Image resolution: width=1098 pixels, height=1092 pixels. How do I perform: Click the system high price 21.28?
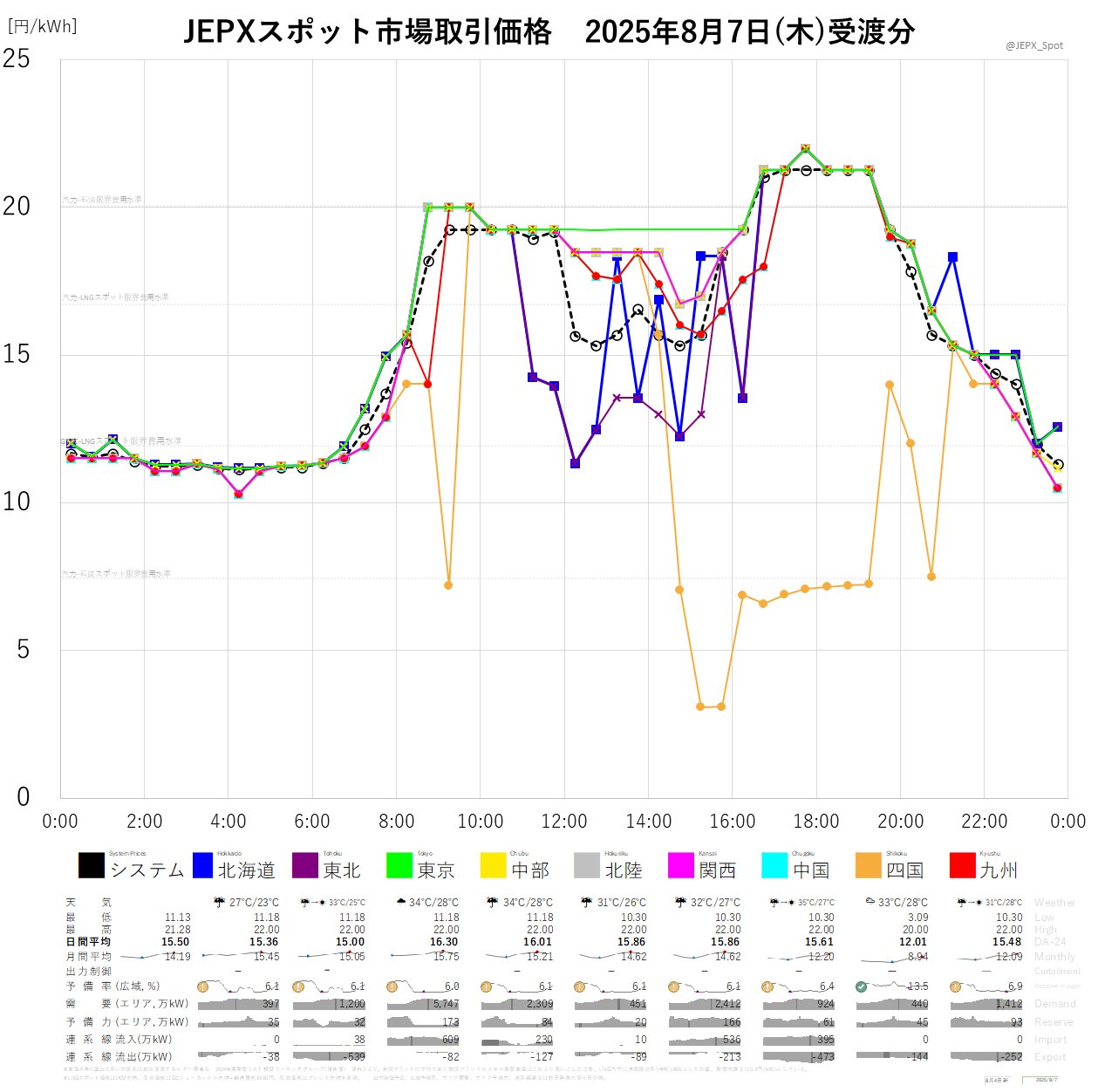[177, 930]
